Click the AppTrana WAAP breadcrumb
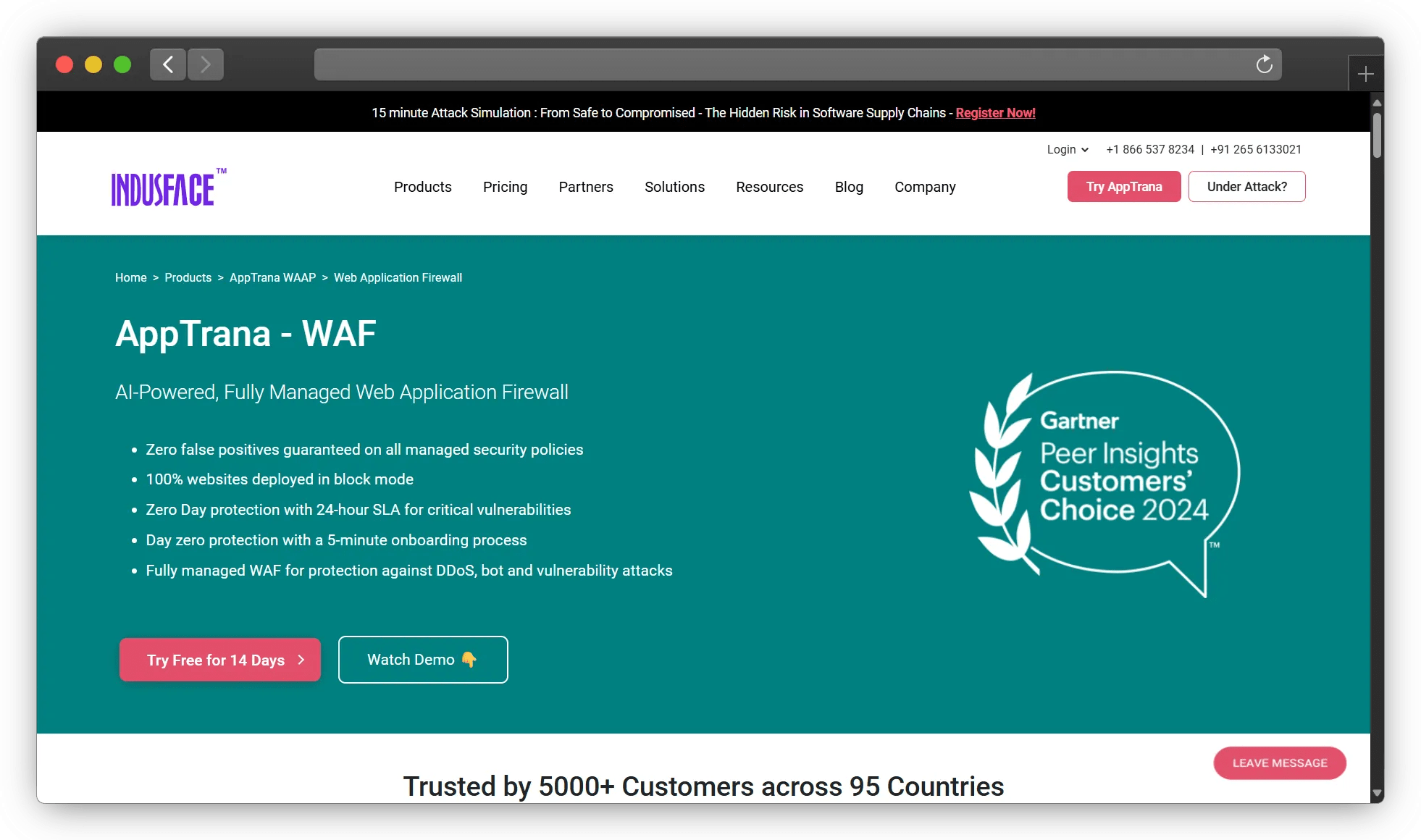Viewport: 1421px width, 840px height. 272,277
